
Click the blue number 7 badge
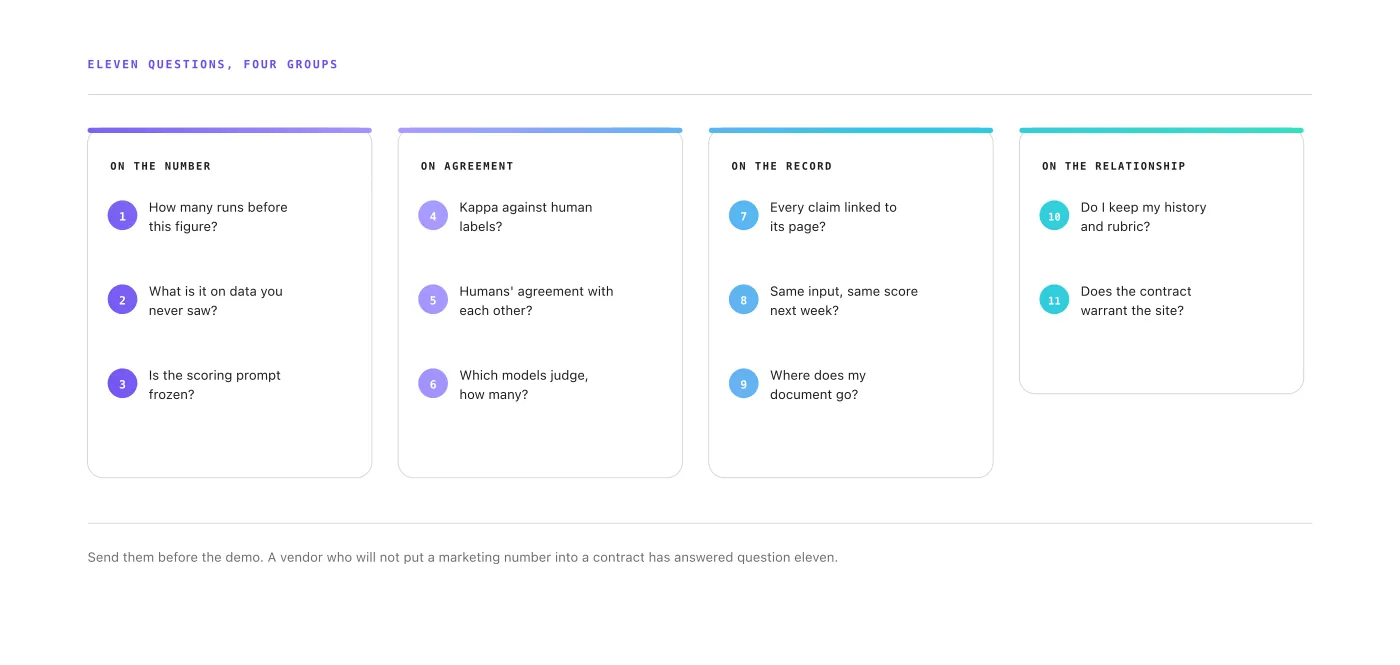coord(744,215)
